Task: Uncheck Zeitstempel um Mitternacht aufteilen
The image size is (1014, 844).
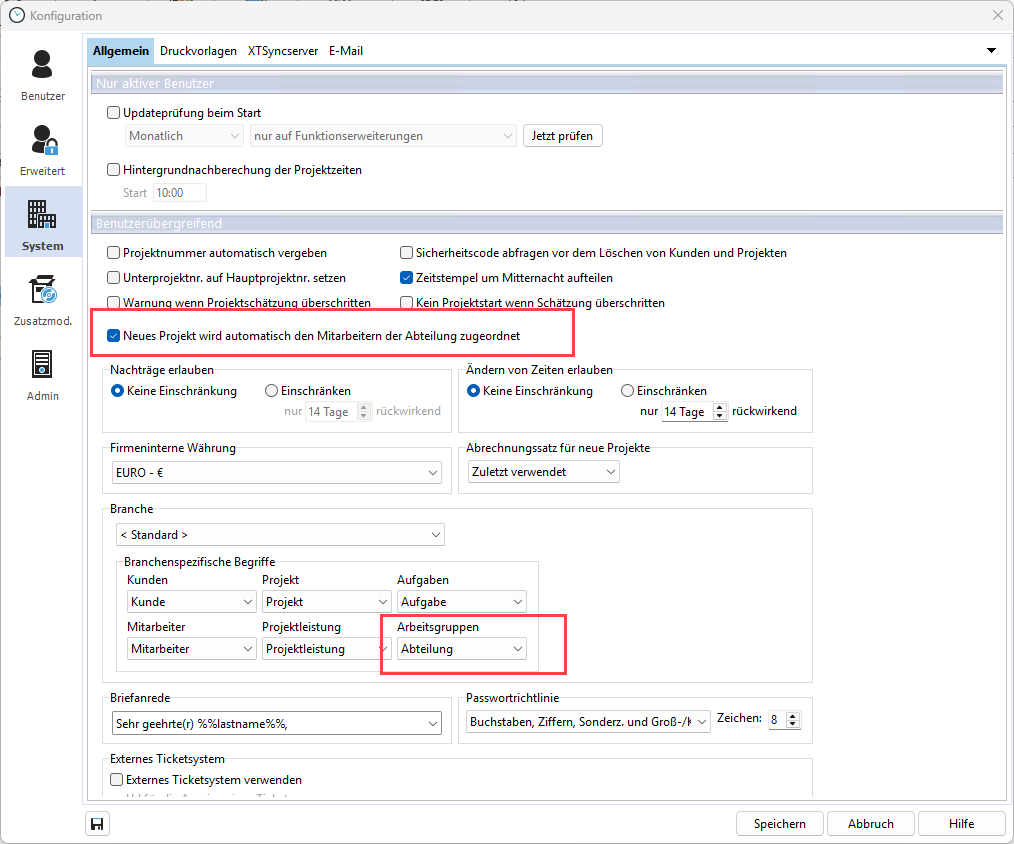Action: pos(407,278)
